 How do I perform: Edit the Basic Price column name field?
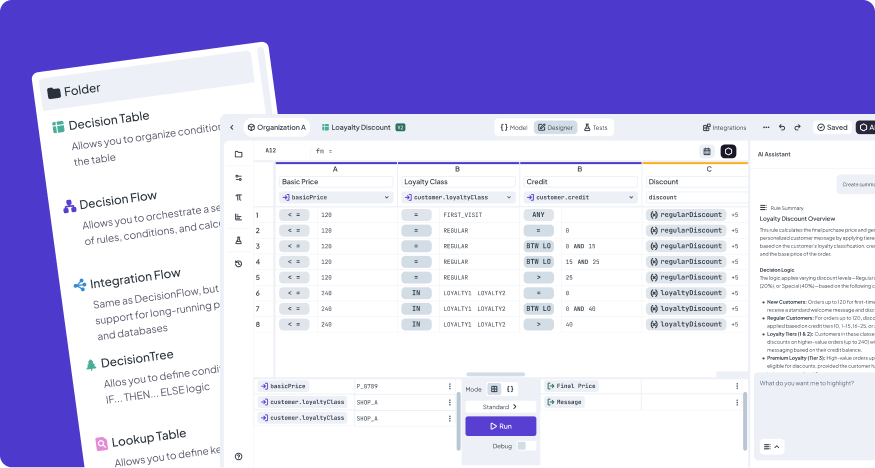[336, 182]
